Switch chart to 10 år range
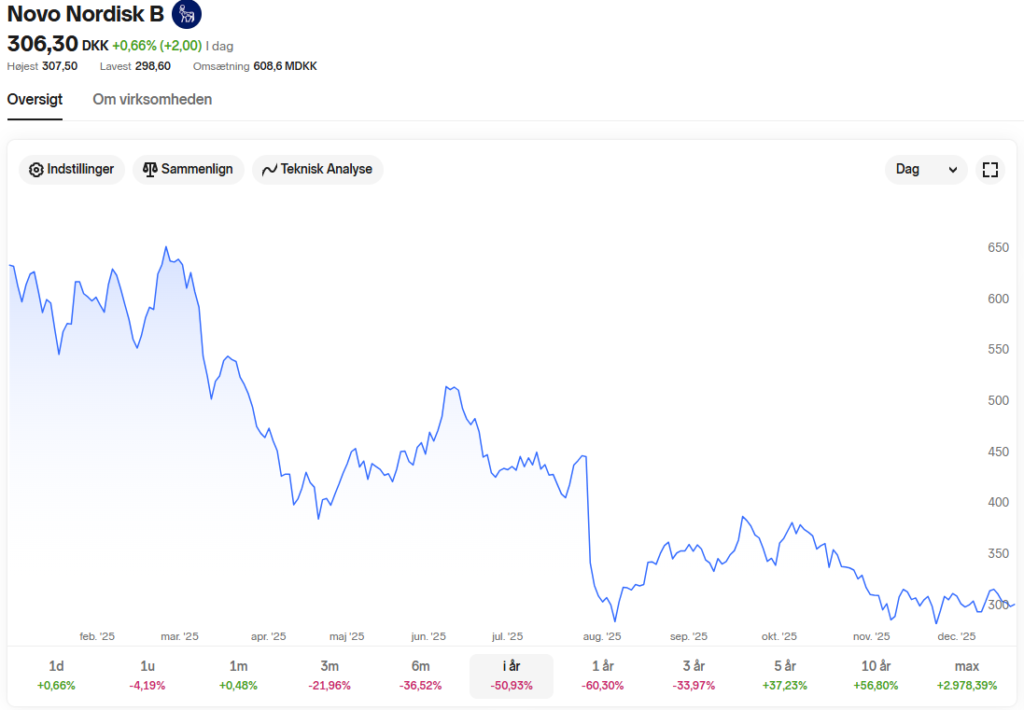The height and width of the screenshot is (710, 1024). tap(876, 675)
